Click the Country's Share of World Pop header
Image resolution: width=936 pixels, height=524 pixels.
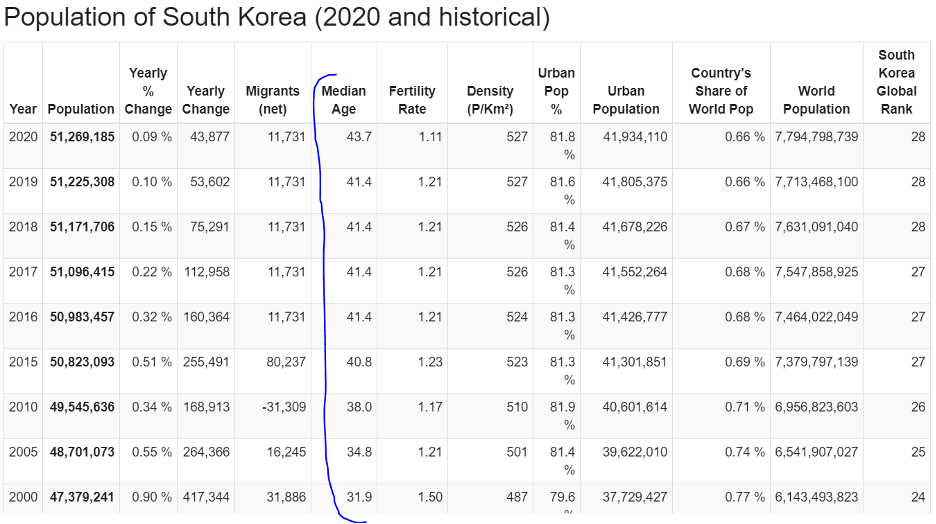pos(720,91)
